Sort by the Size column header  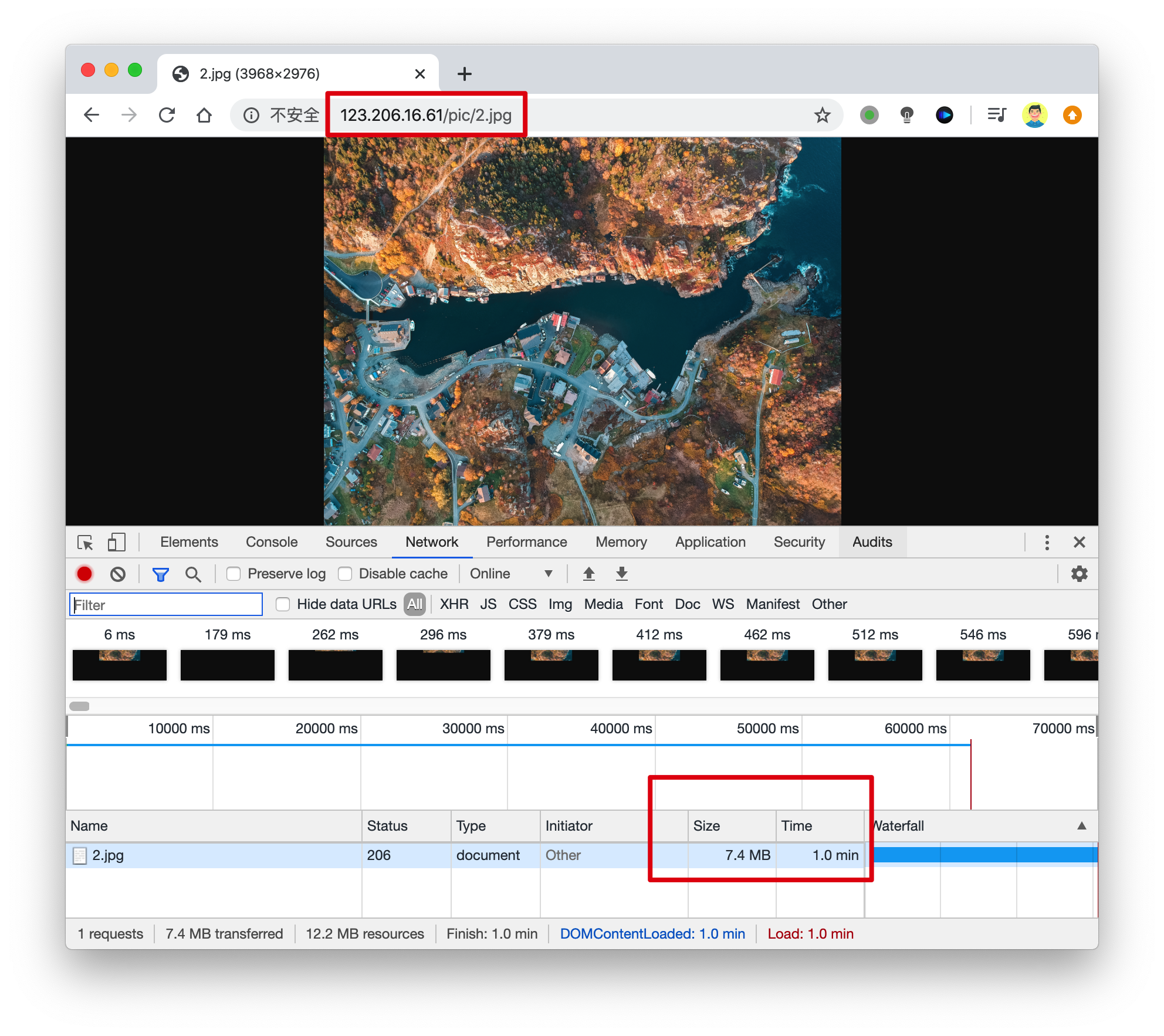coord(732,826)
